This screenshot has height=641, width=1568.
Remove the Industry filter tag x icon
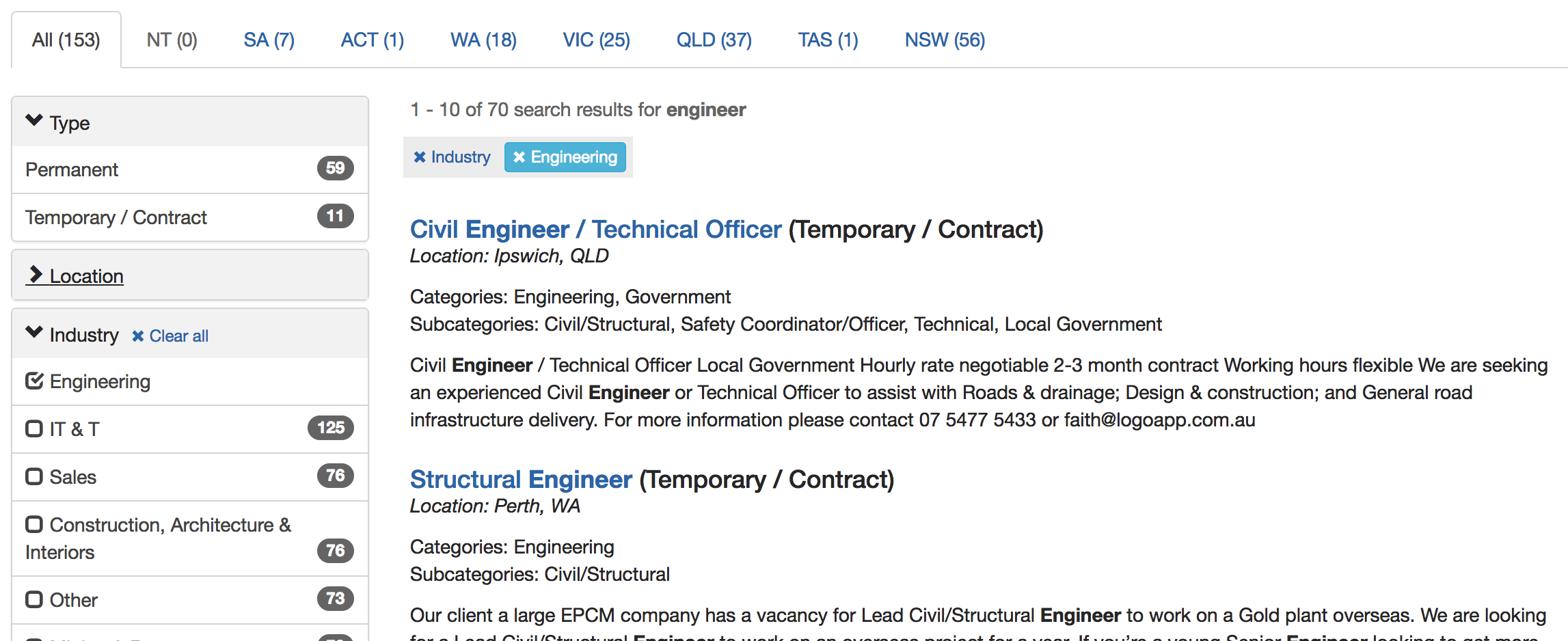click(420, 157)
